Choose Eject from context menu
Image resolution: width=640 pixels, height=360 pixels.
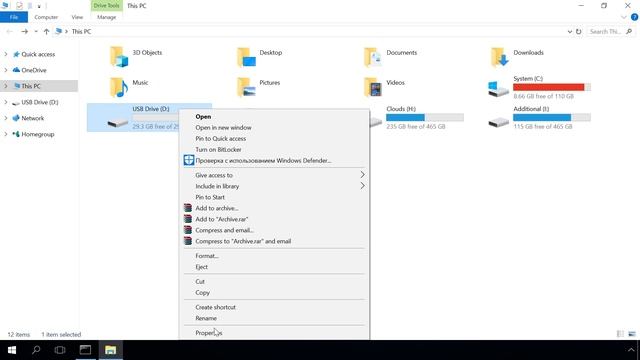pyautogui.click(x=274, y=267)
